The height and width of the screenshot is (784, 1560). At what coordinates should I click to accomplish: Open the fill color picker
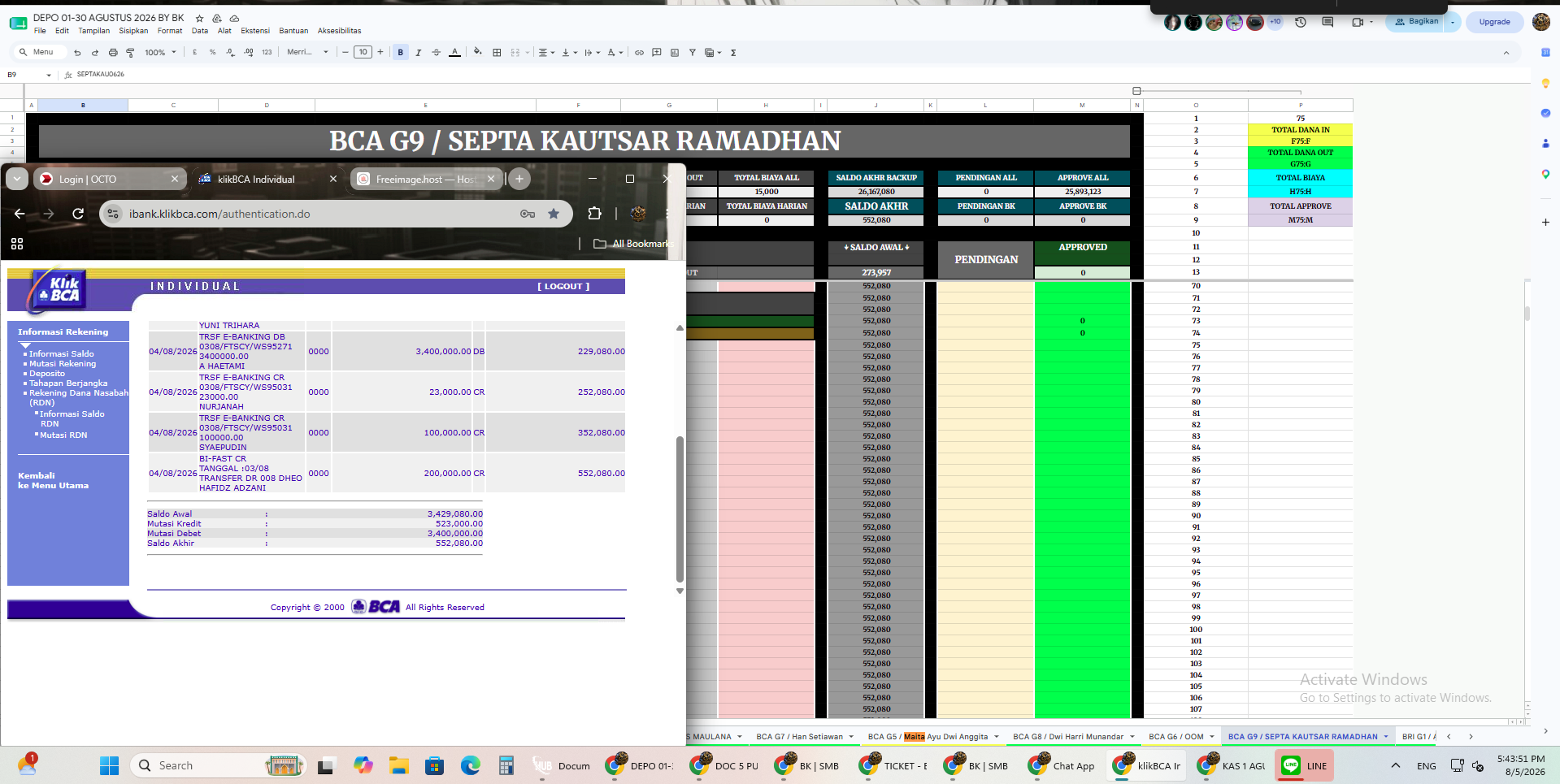[477, 52]
